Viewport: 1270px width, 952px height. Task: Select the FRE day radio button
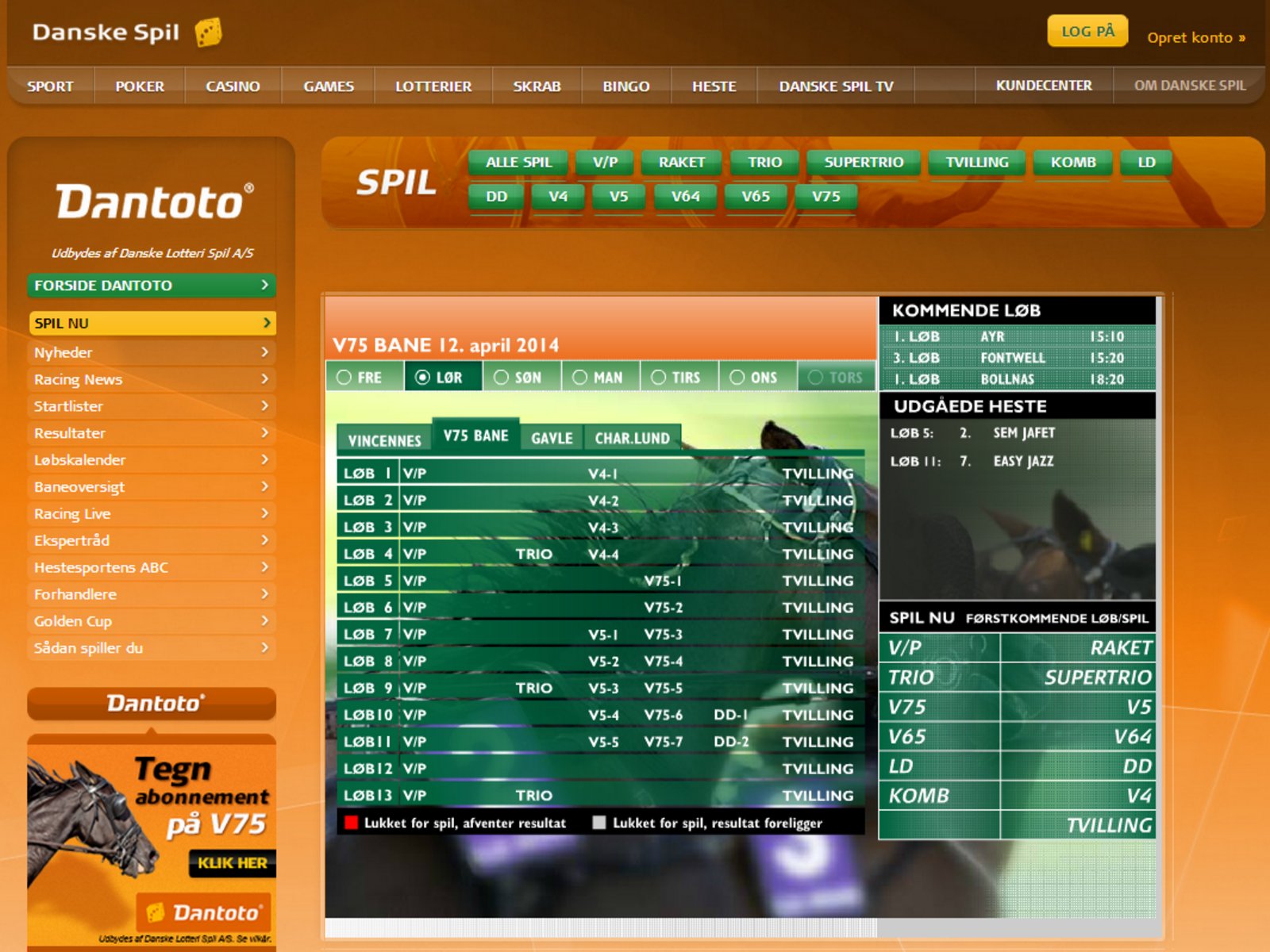point(344,378)
